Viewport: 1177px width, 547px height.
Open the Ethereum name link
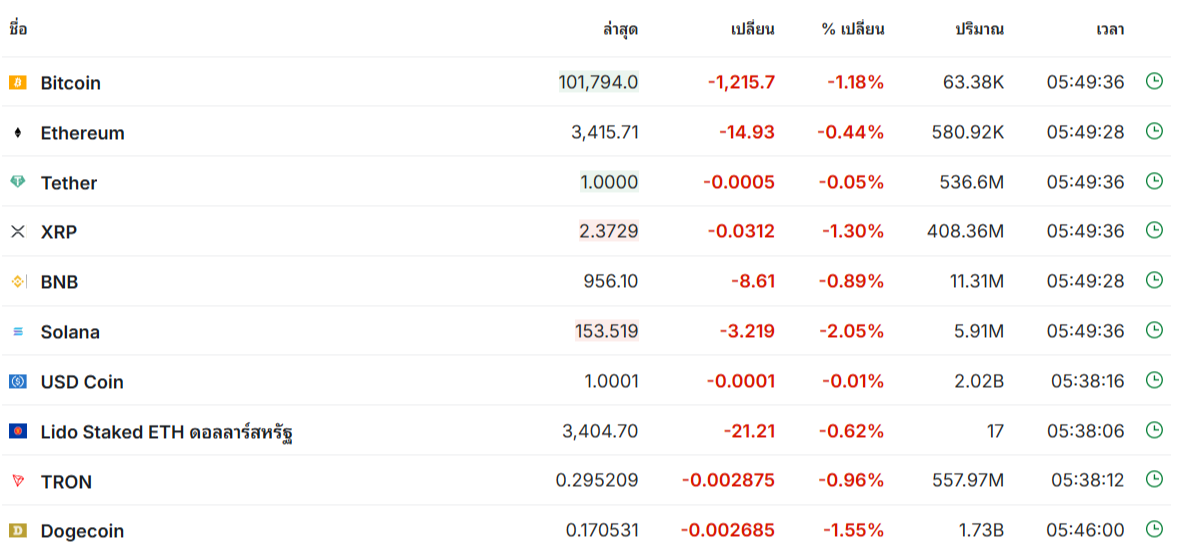(83, 133)
